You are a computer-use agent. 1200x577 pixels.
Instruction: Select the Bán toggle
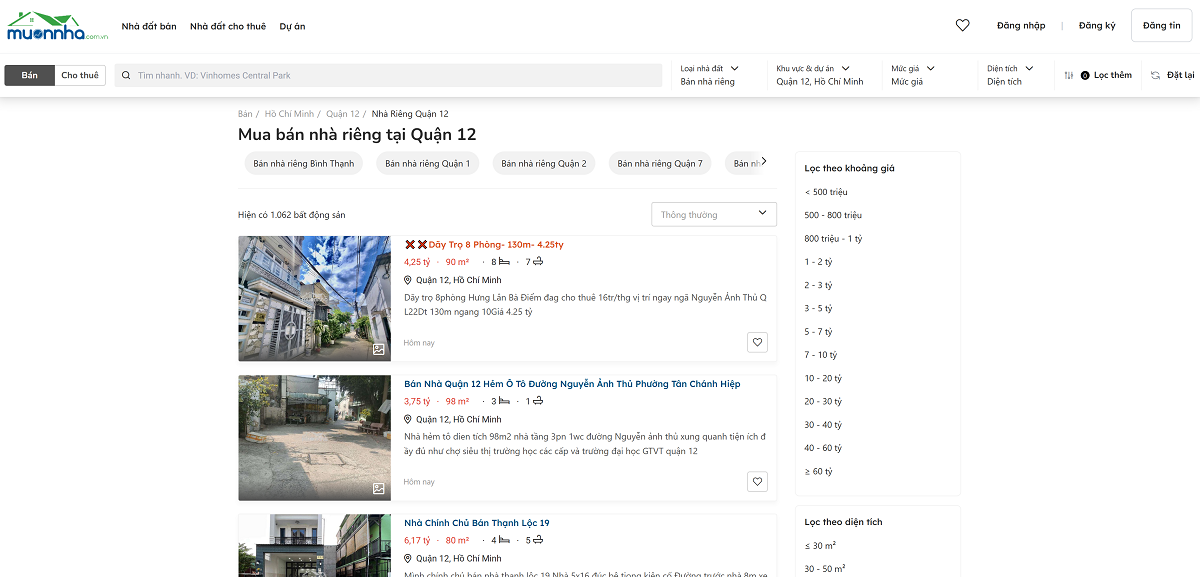[x=30, y=75]
